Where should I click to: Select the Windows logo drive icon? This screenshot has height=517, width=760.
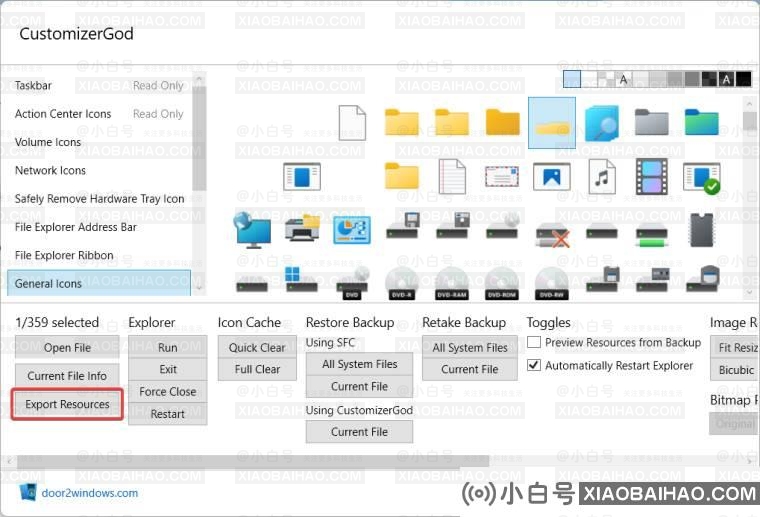(x=301, y=280)
